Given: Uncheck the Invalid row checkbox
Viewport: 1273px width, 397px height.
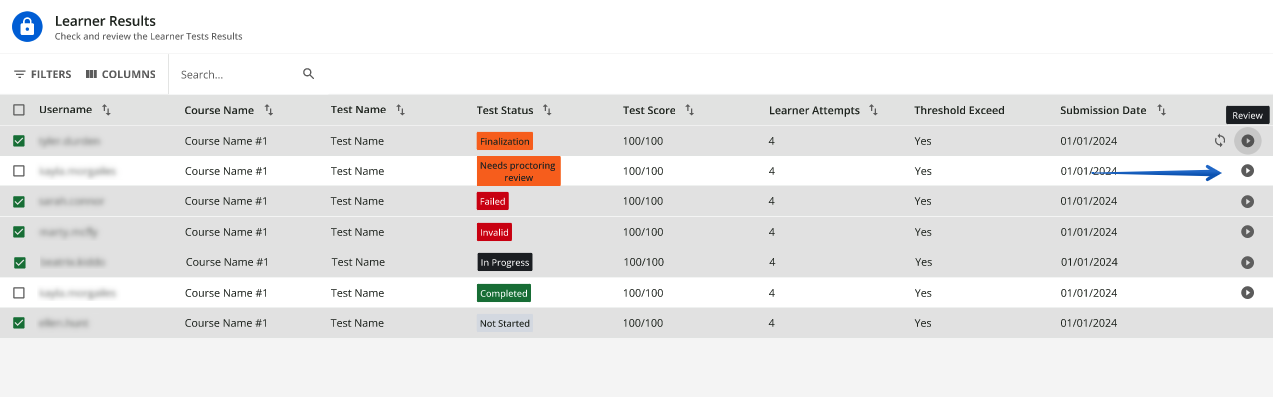Looking at the screenshot, I should coord(19,232).
